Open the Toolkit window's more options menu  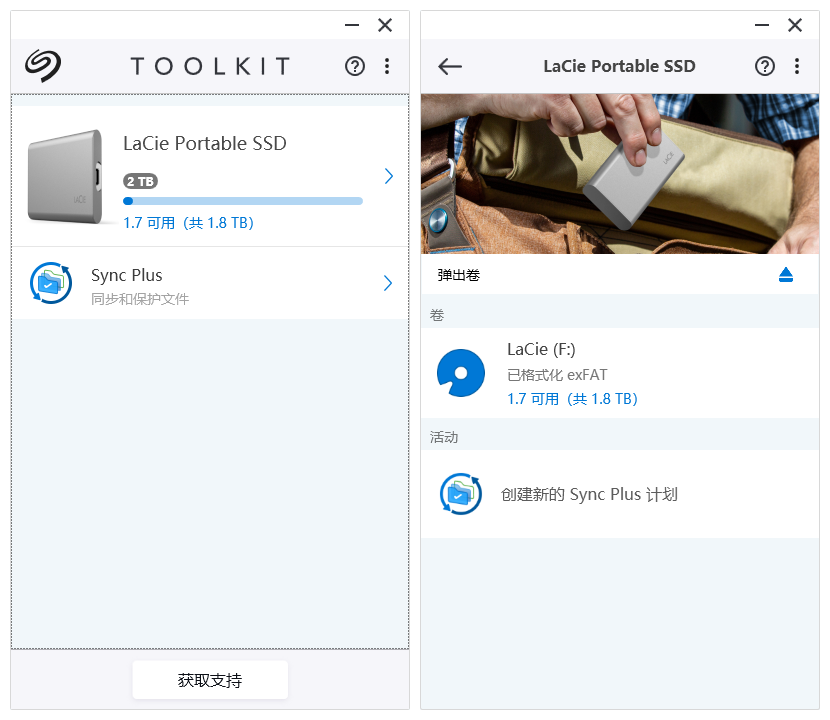tap(387, 66)
